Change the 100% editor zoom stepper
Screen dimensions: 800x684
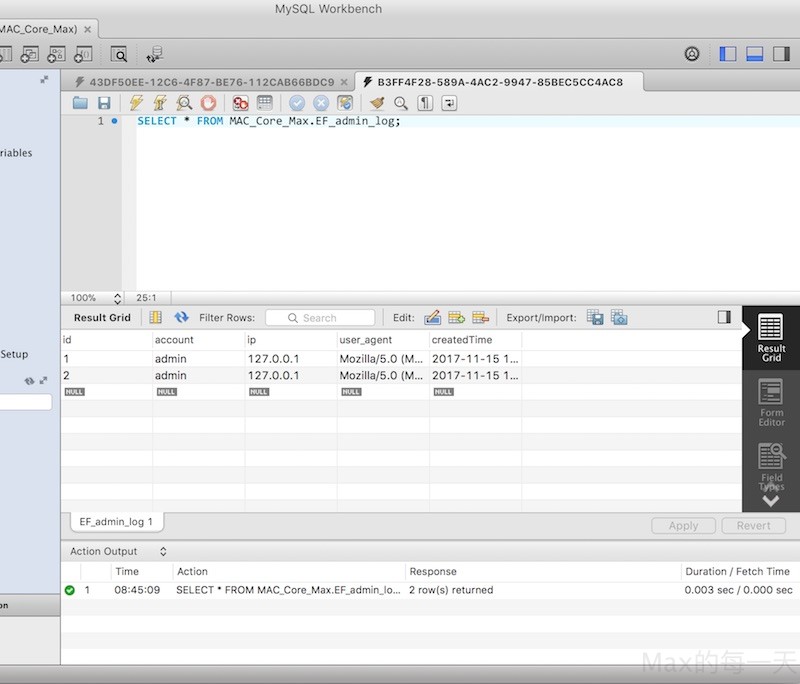(x=117, y=298)
